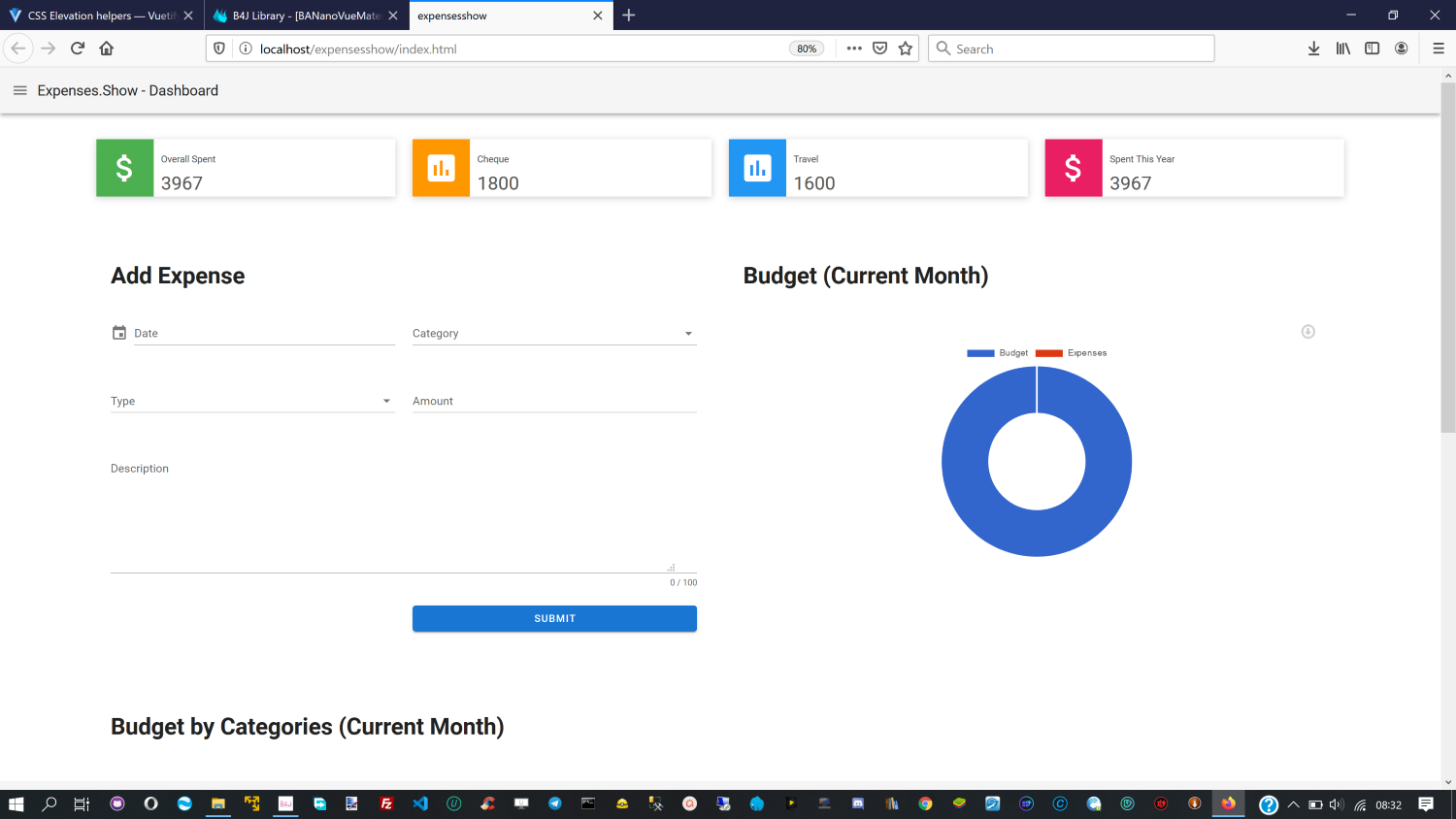This screenshot has height=819, width=1456.
Task: Open the hamburger navigation menu
Action: (19, 90)
